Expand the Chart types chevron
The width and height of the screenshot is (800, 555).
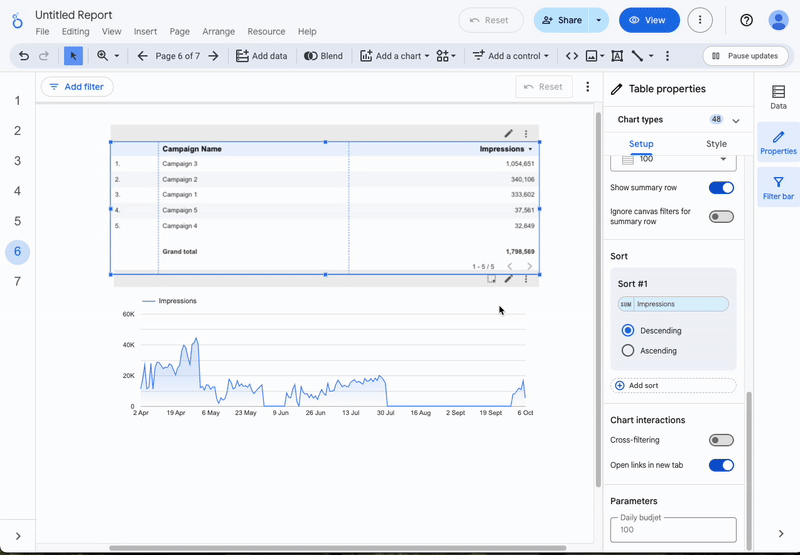pos(736,121)
